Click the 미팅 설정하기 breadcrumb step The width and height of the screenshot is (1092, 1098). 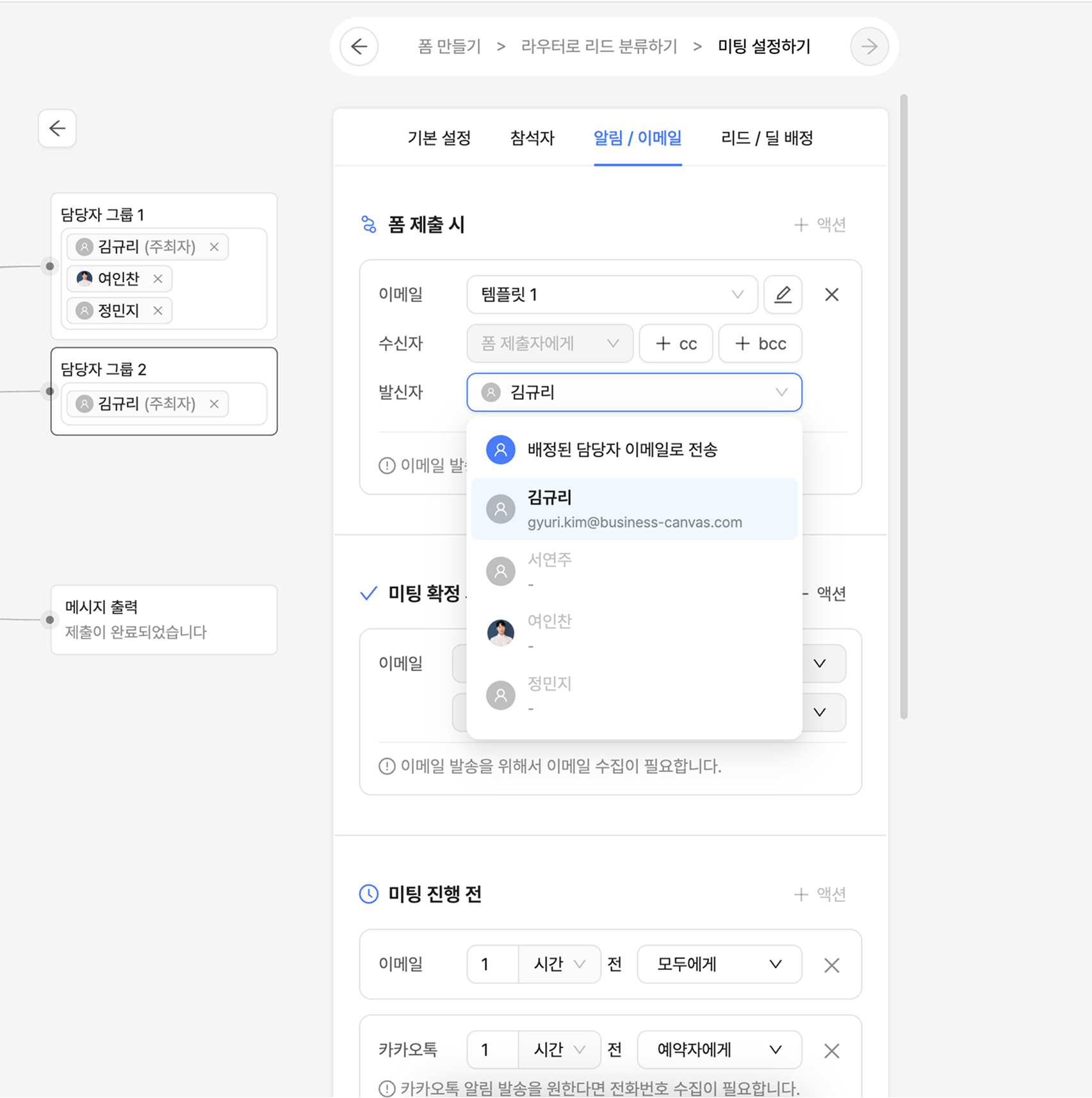[764, 46]
